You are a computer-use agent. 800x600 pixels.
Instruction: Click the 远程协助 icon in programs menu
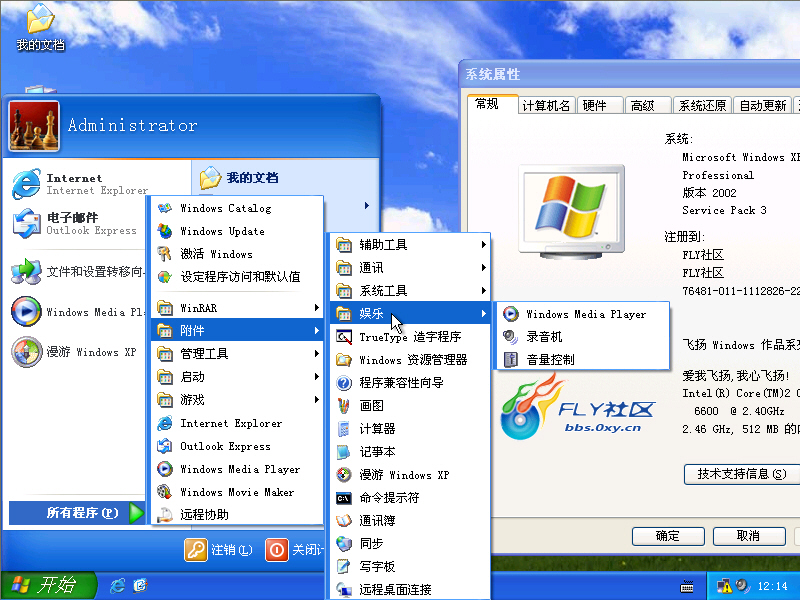164,515
